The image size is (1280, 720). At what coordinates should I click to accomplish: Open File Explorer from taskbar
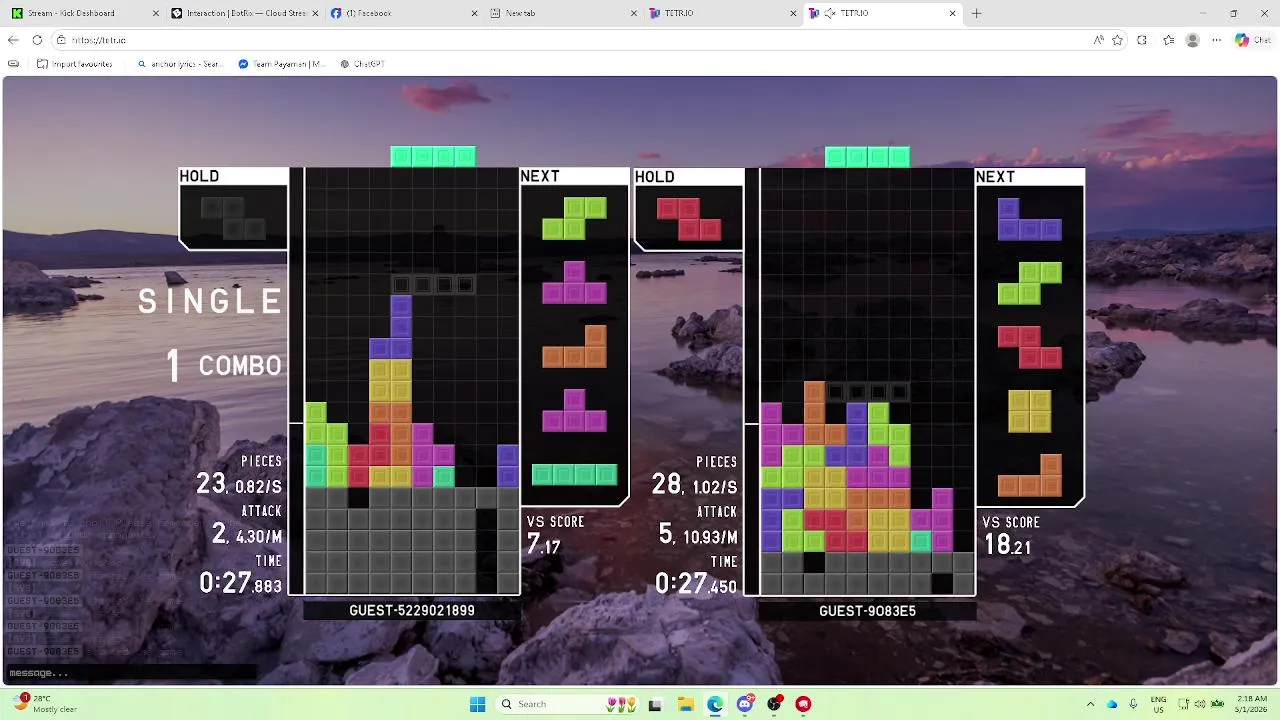(x=685, y=704)
